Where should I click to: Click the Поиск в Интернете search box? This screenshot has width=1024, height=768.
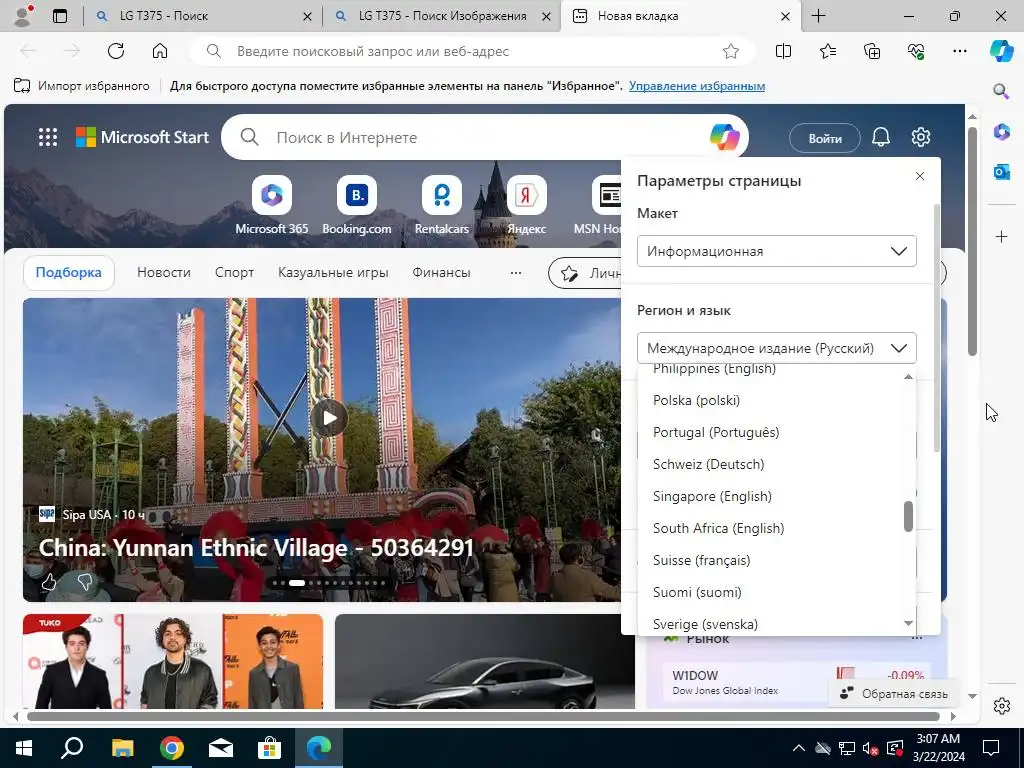(x=487, y=137)
